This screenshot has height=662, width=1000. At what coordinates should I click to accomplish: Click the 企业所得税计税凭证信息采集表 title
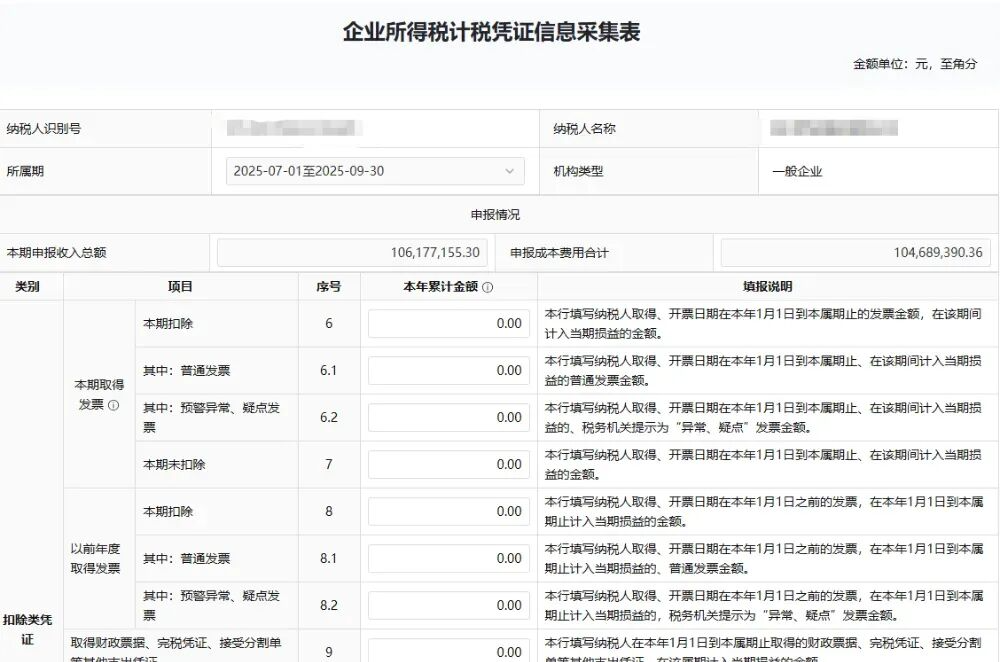pyautogui.click(x=492, y=32)
